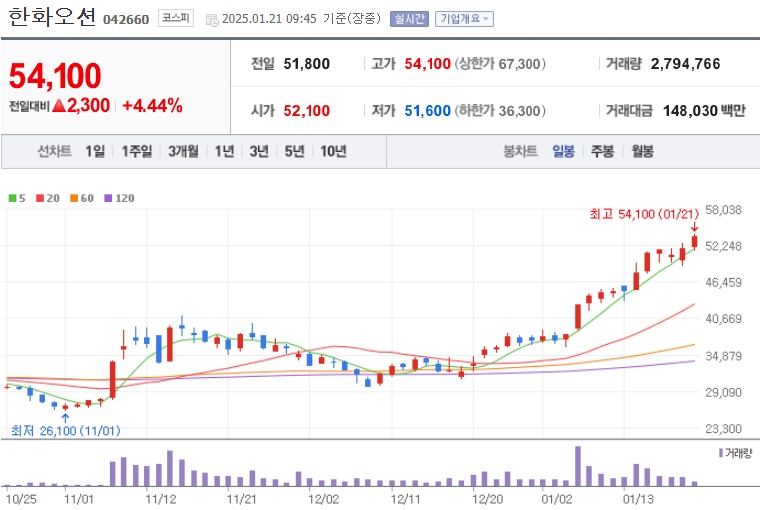The width and height of the screenshot is (760, 510).
Task: Click the stock code 042660
Action: 126,19
